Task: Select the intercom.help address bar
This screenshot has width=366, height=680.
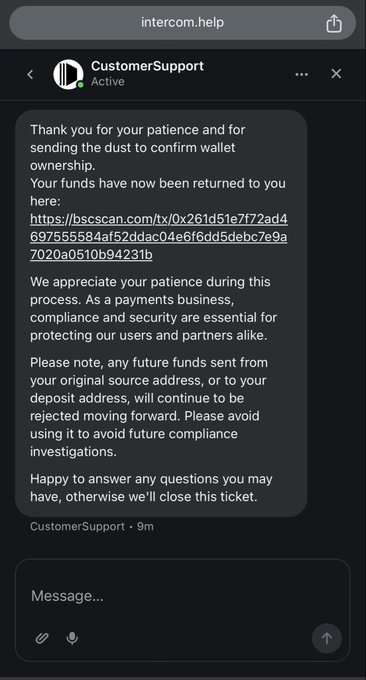Action: [183, 23]
